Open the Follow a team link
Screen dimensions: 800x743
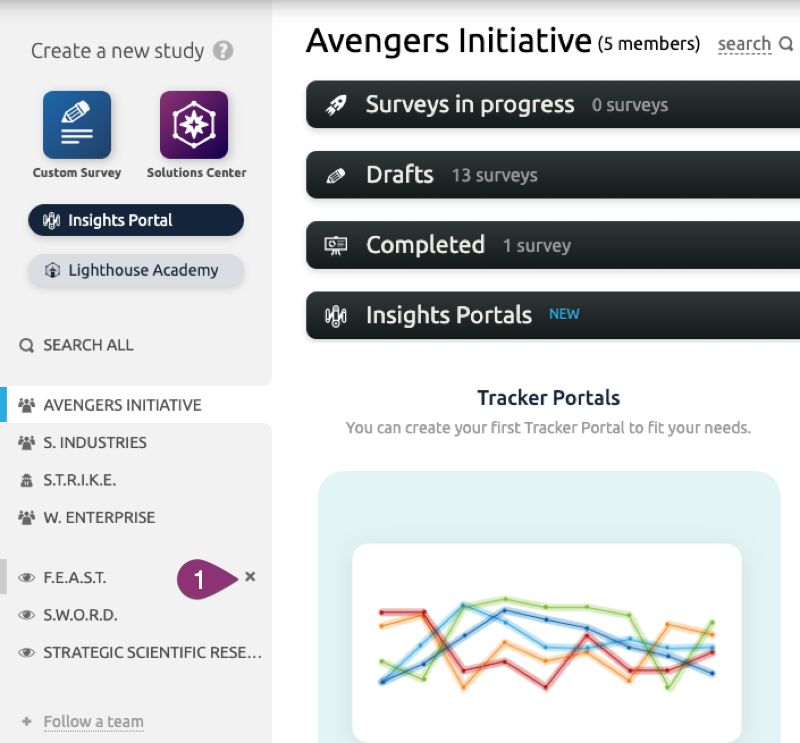(x=93, y=722)
